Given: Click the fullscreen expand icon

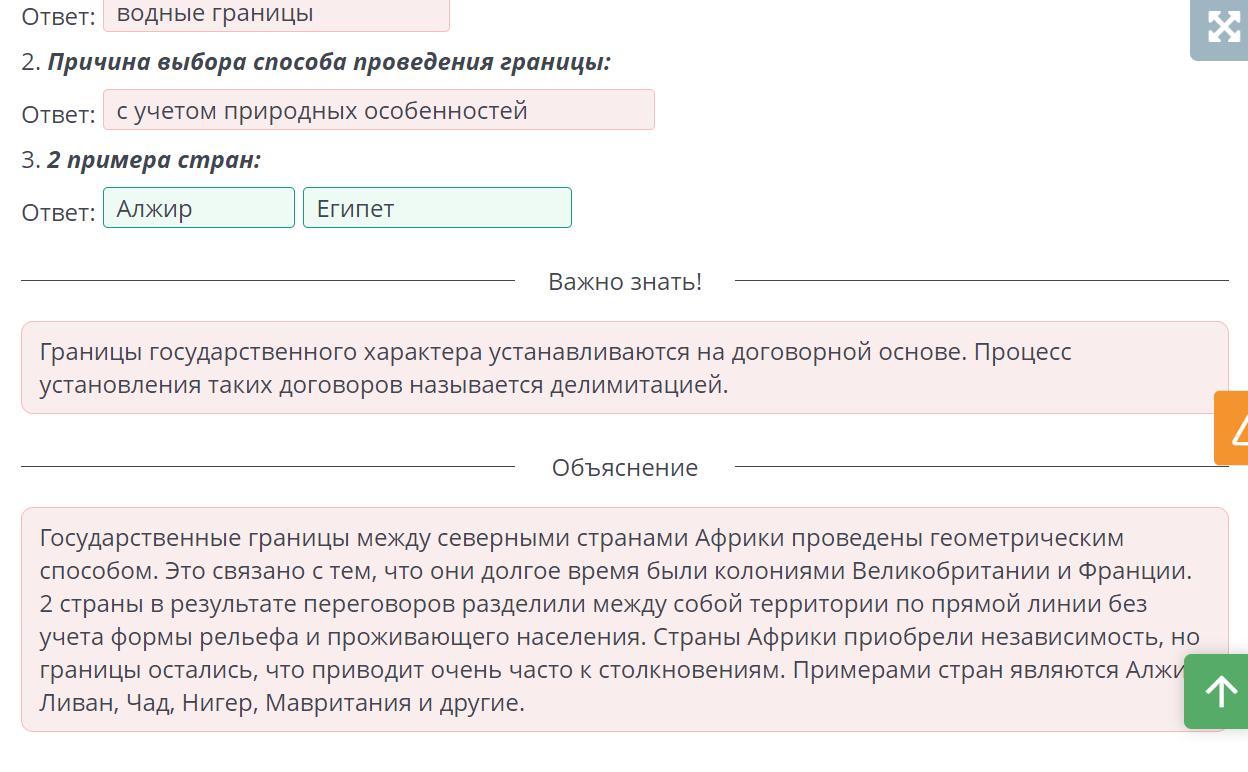Looking at the screenshot, I should pos(1223,27).
